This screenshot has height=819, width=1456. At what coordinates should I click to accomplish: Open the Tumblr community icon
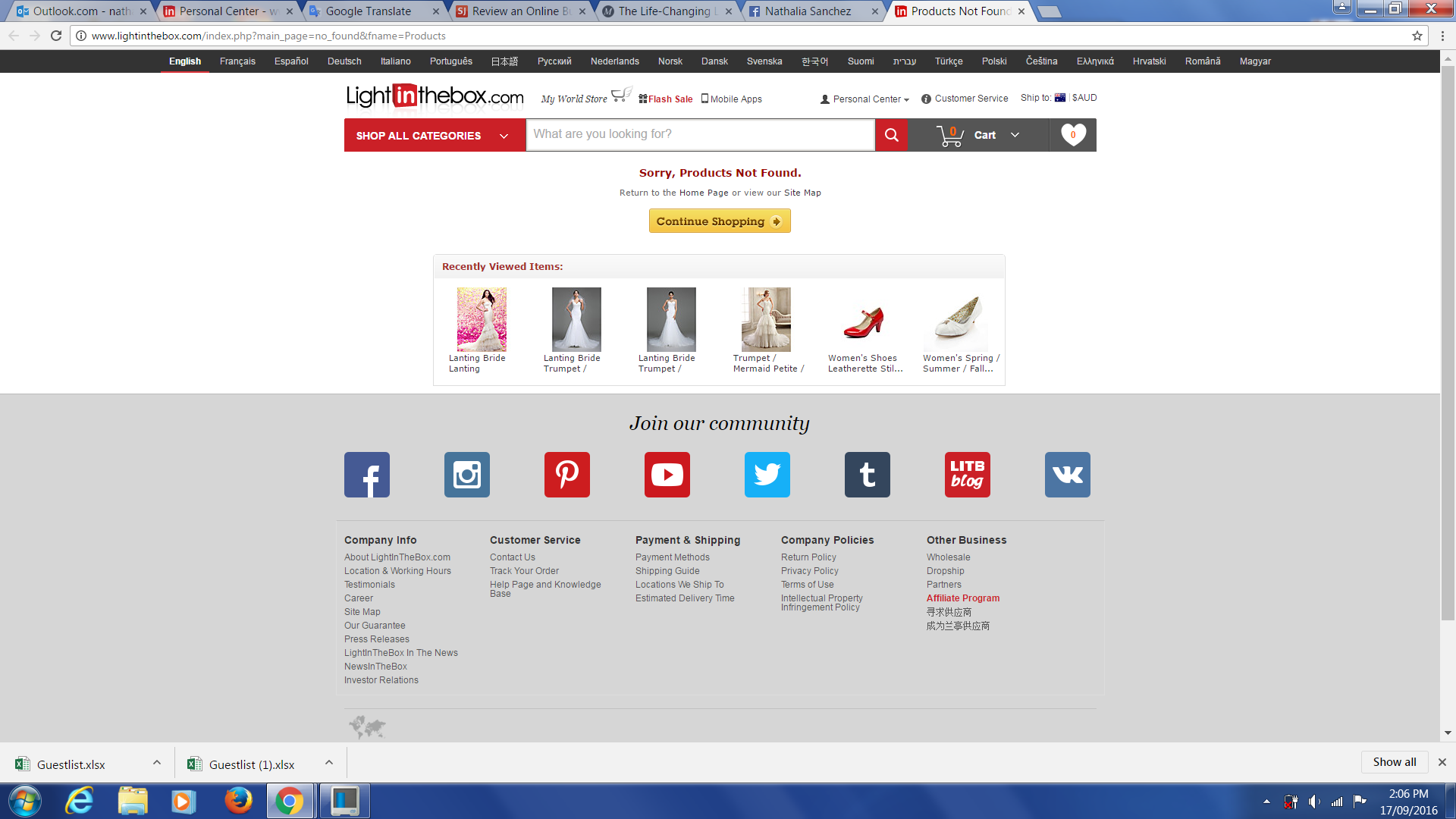click(868, 475)
